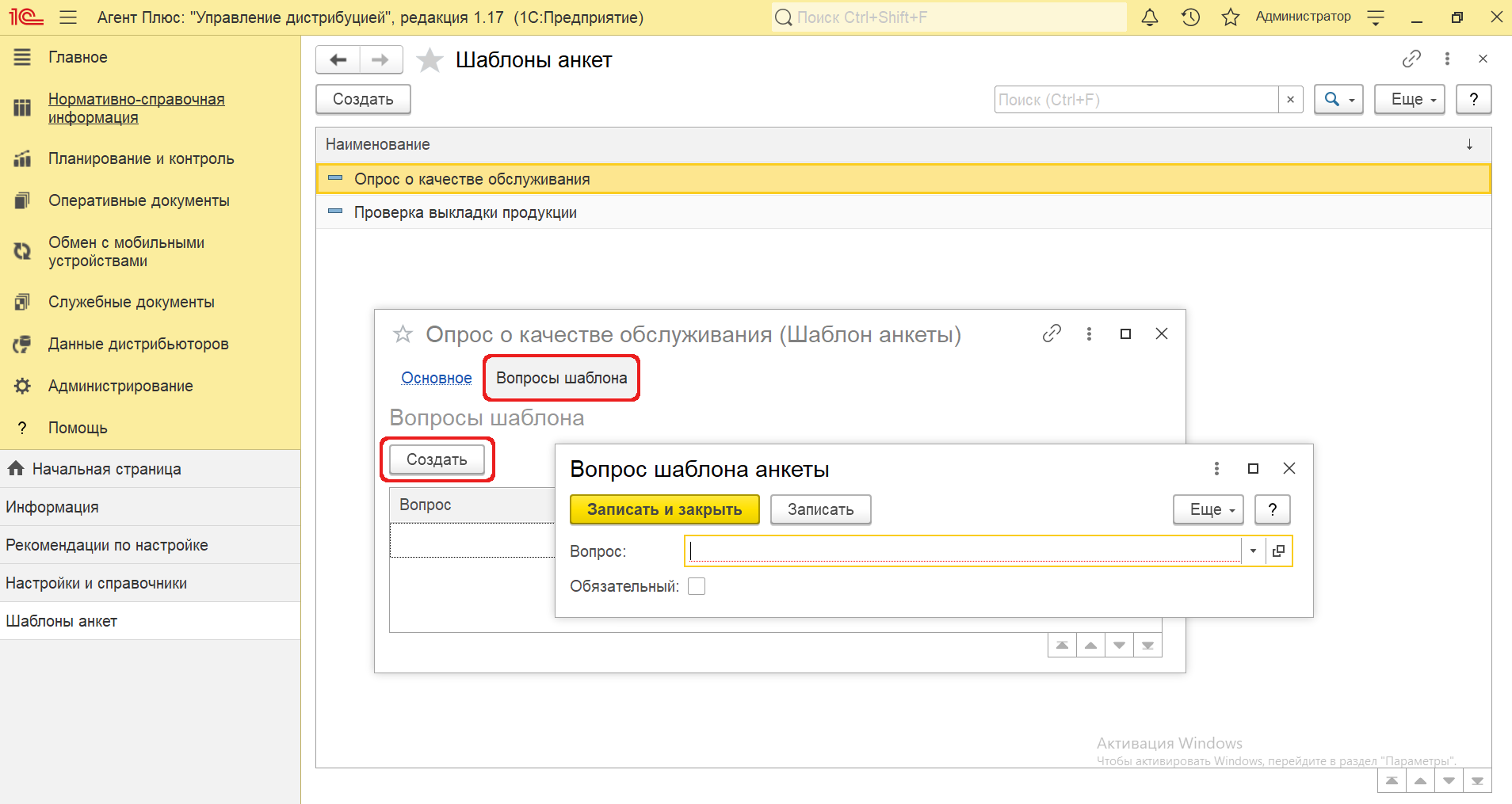
Task: Open Основное link in template form
Action: pos(437,378)
